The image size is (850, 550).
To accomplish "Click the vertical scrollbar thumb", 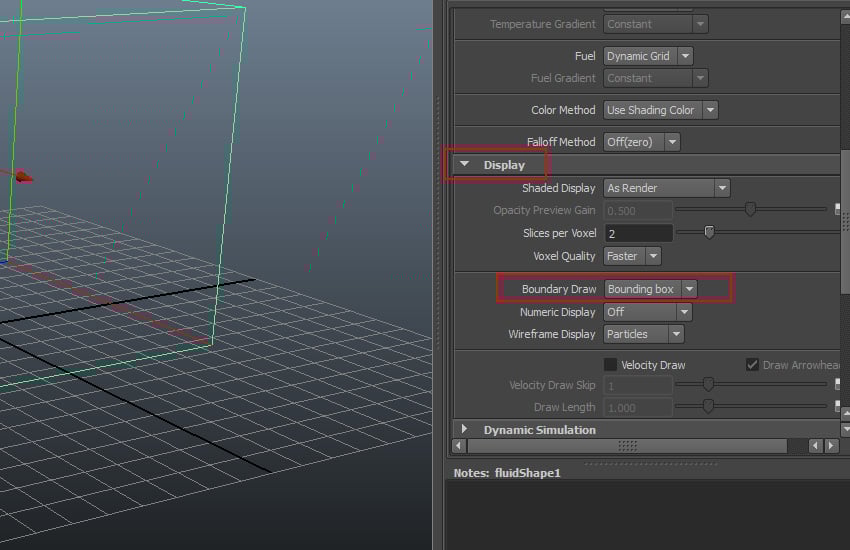I will point(846,222).
